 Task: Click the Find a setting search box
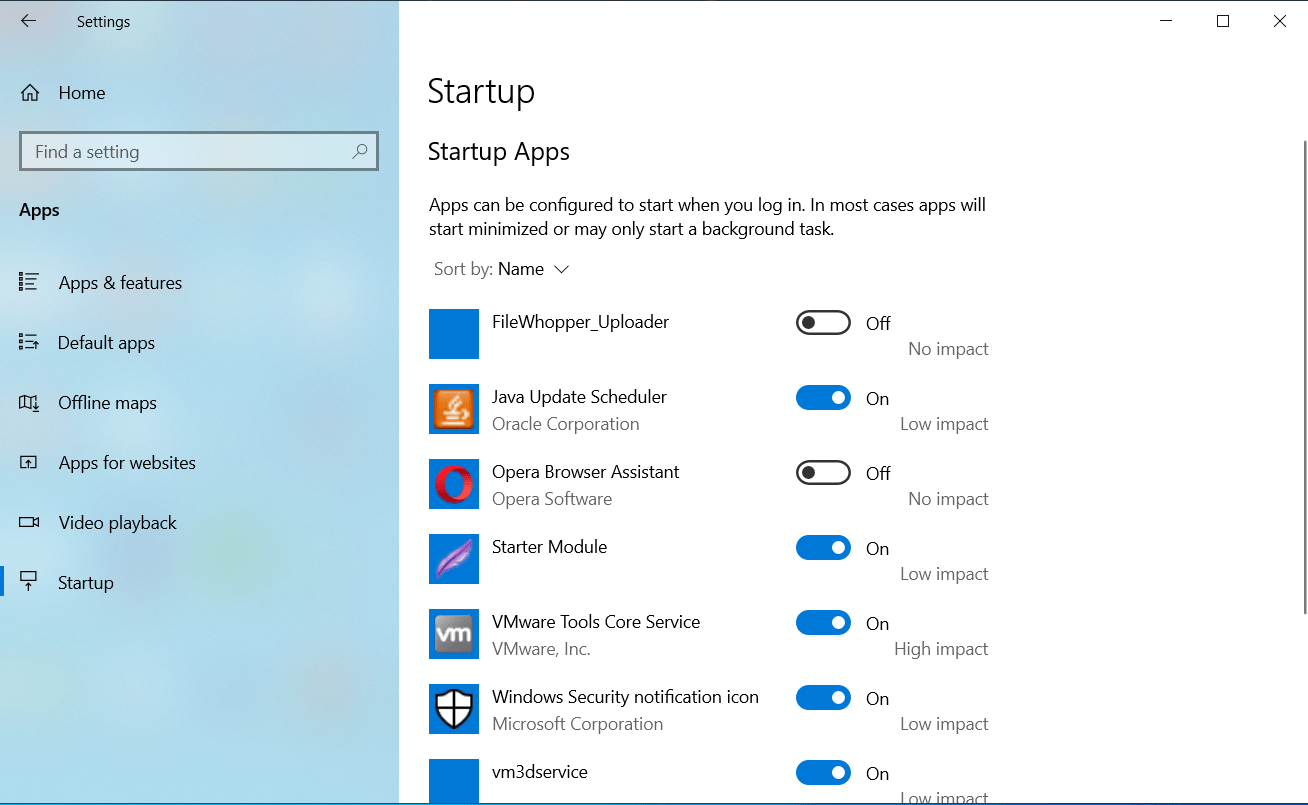pyautogui.click(x=190, y=152)
